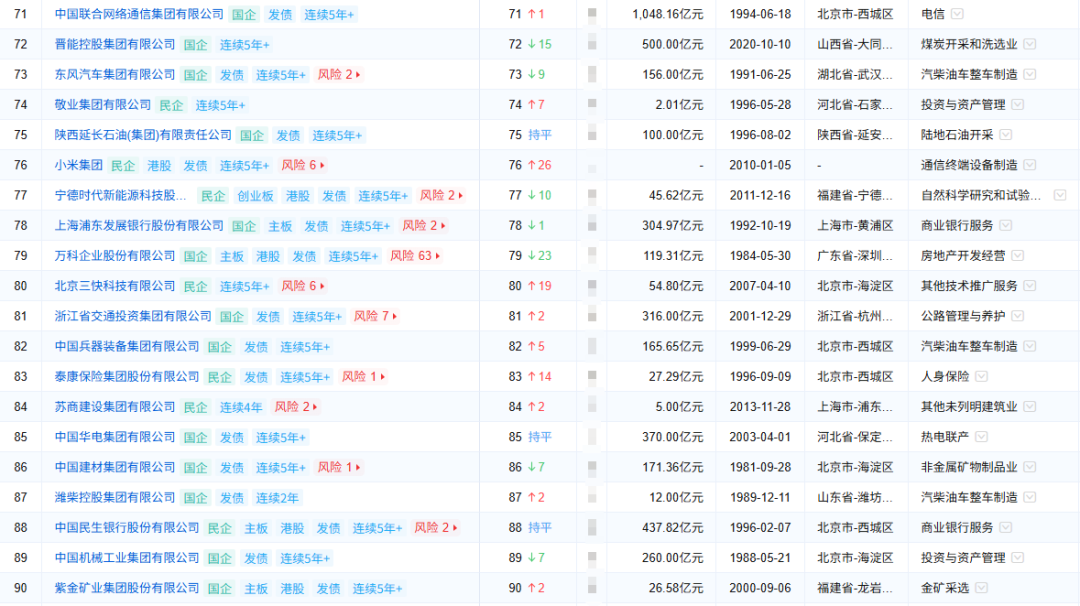Click the 发债 tag for 中国华电集团
1080x606 pixels.
click(231, 438)
